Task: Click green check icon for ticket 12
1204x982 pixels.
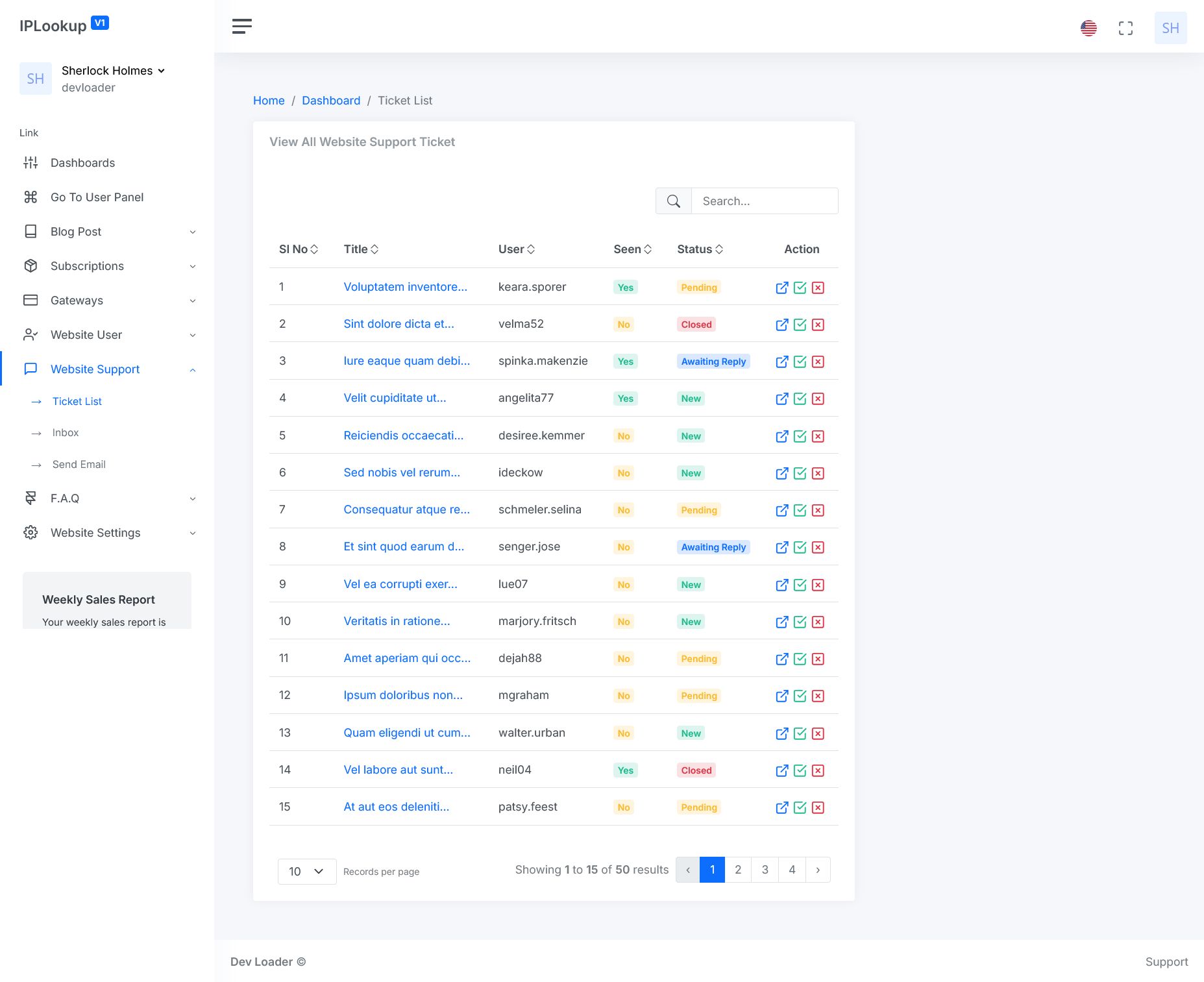Action: [800, 696]
